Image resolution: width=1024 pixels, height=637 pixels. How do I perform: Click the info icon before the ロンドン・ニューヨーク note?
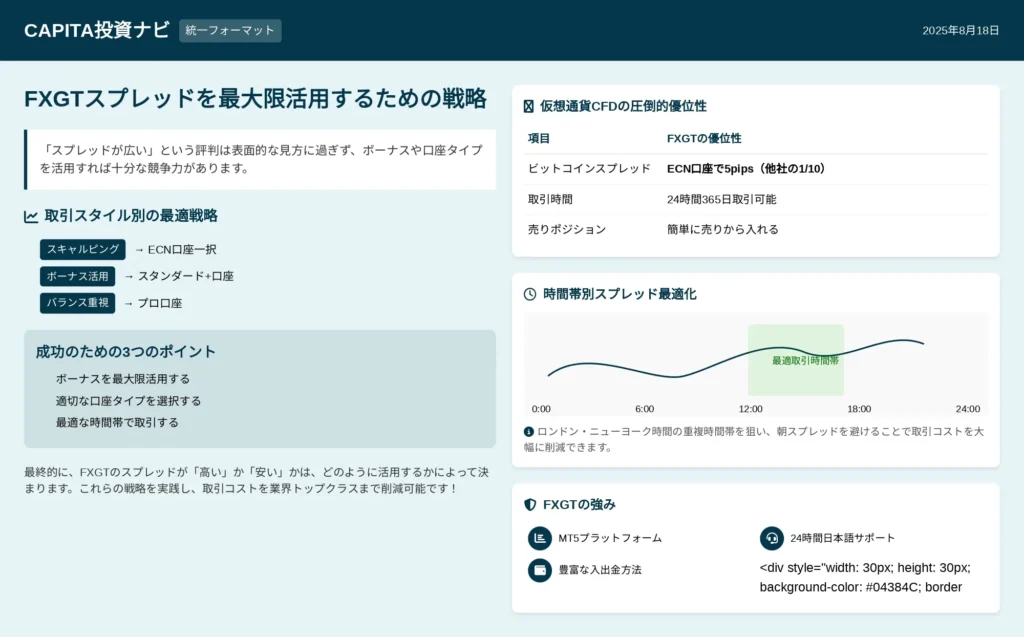529,432
